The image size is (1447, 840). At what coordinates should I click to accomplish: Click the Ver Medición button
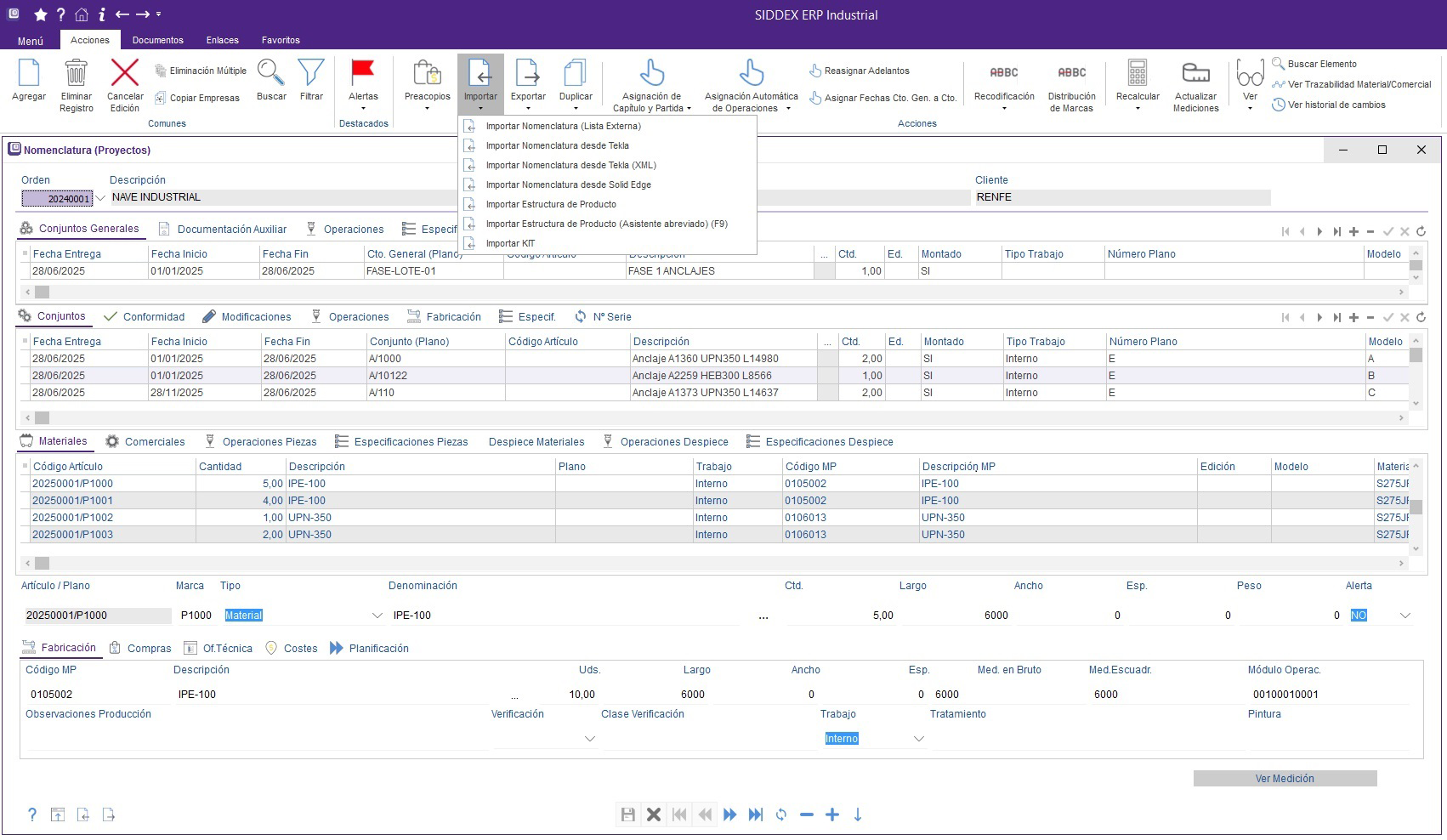coord(1284,779)
